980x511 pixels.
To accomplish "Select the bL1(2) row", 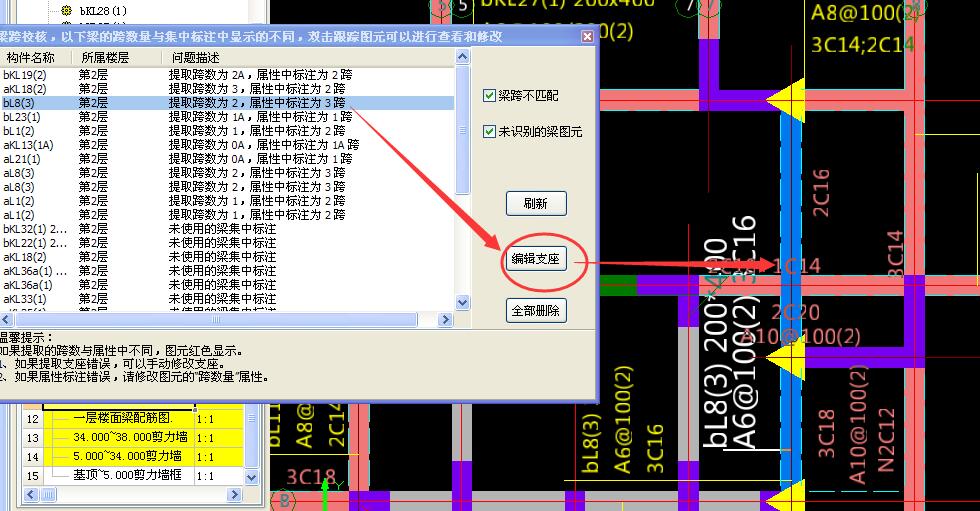I will pos(228,131).
